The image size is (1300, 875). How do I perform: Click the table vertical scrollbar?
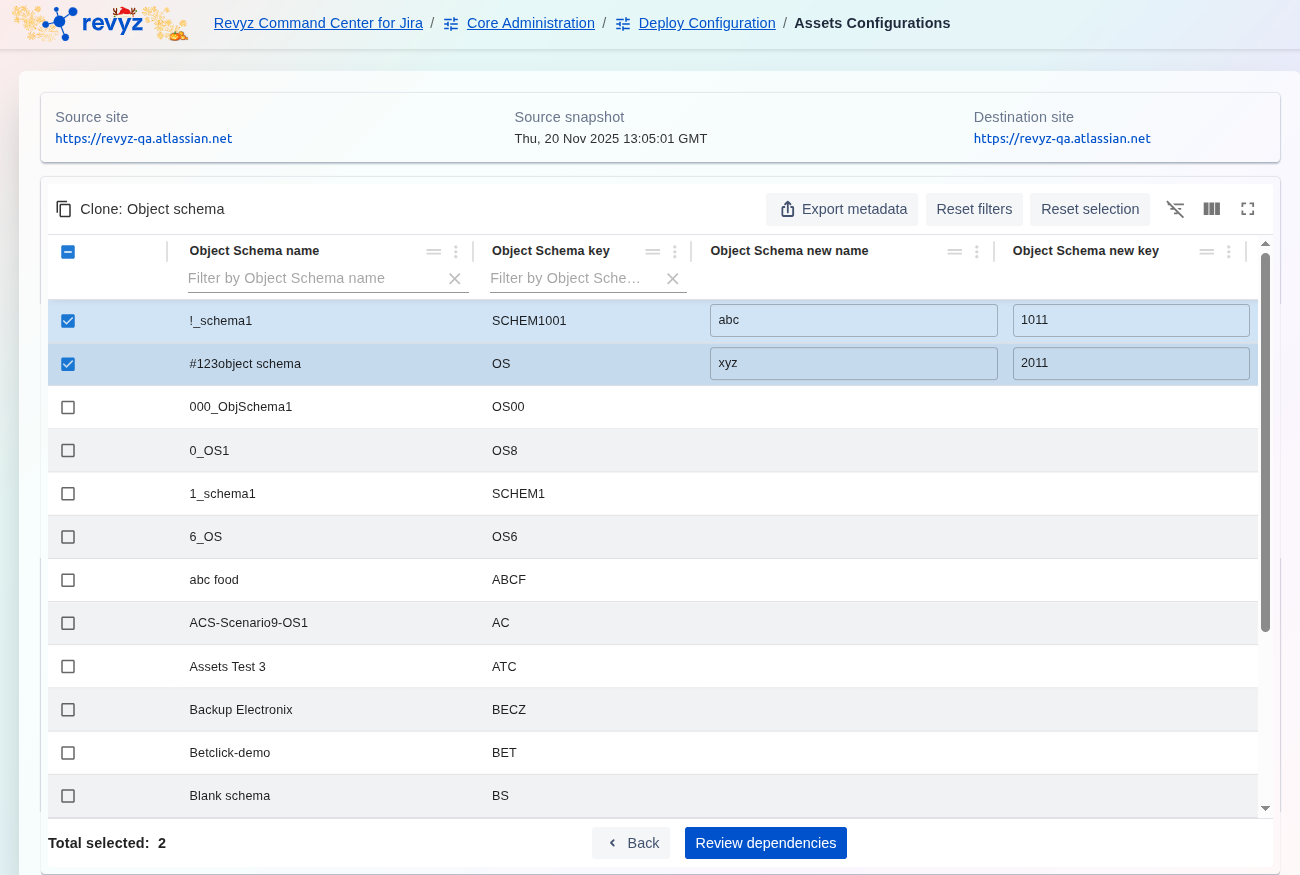[1265, 442]
